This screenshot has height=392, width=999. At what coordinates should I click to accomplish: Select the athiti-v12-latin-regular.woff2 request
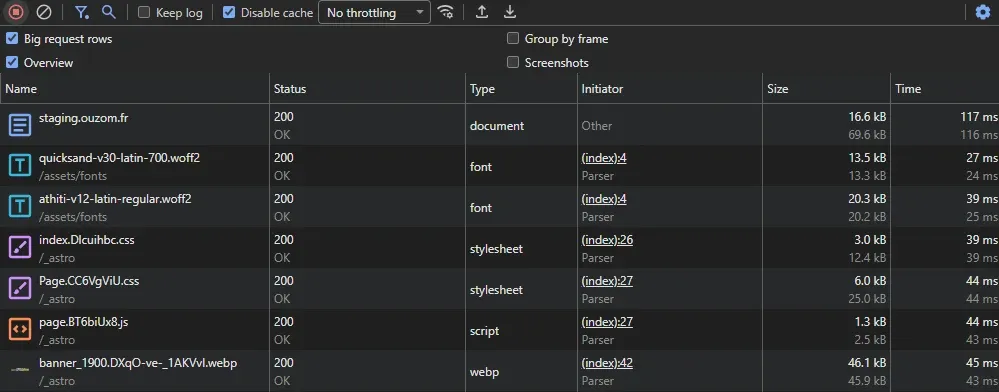[x=115, y=199]
